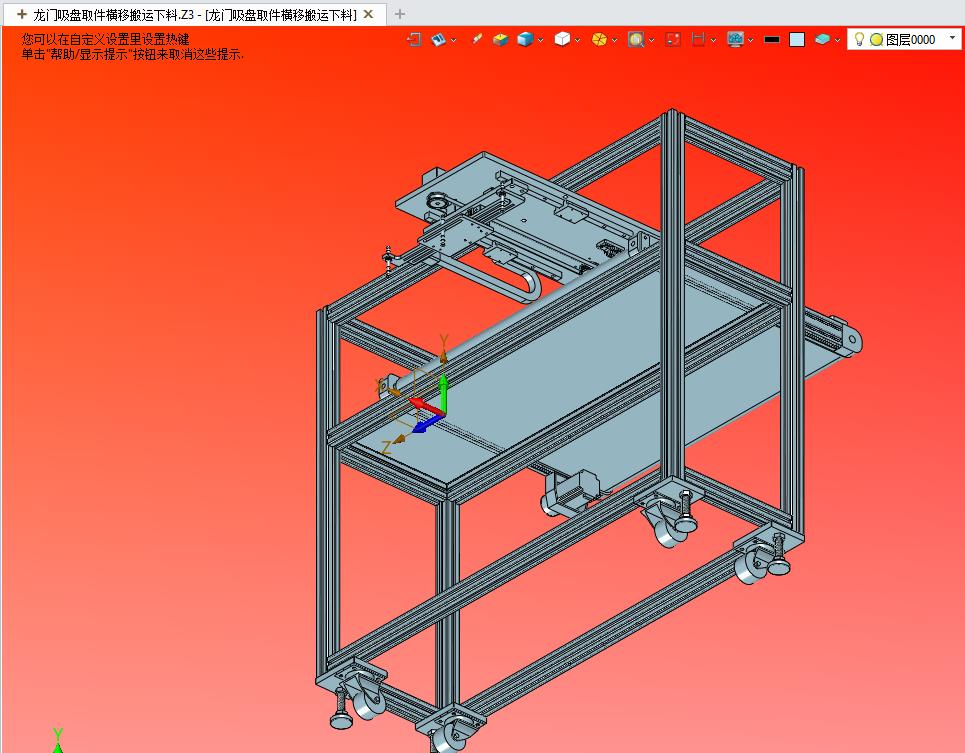Select the 龙门吸盘取件横移搬运下料.Z3 document tab
The height and width of the screenshot is (753, 965).
[190, 14]
